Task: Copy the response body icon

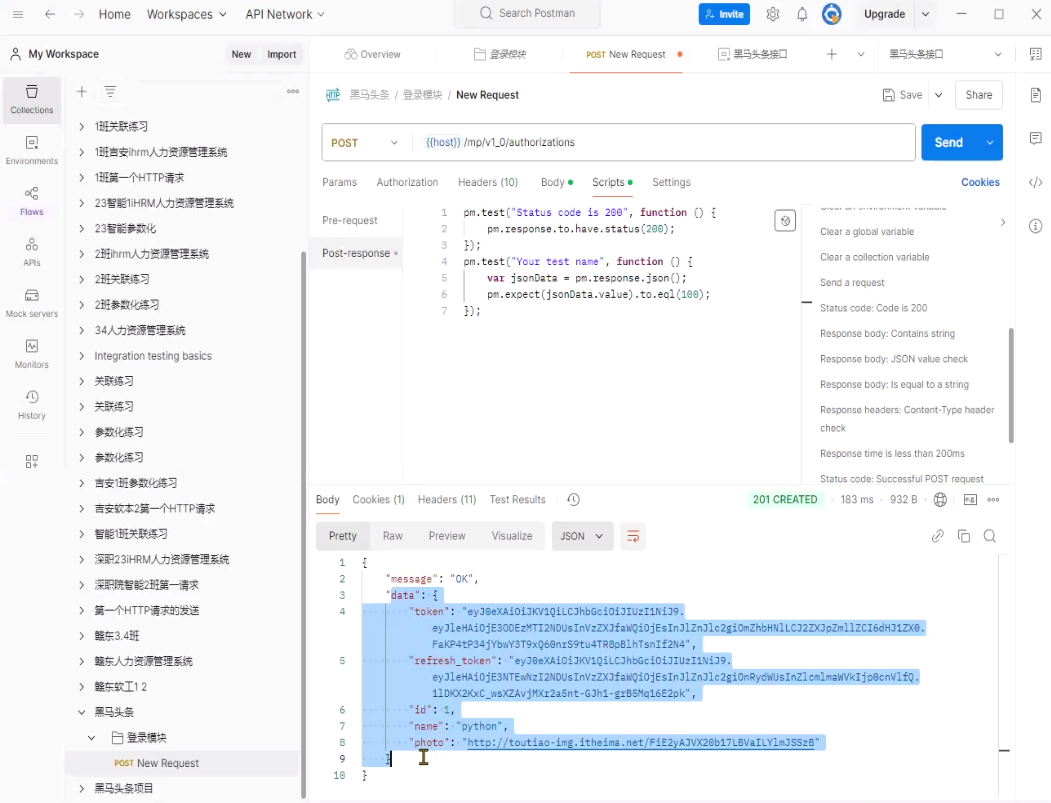Action: 964,536
